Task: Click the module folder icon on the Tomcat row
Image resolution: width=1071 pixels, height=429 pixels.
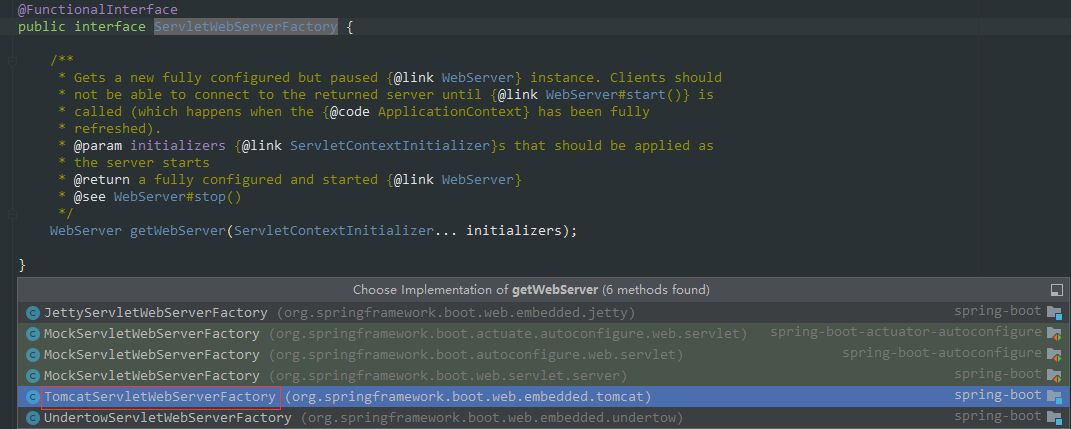Action: [1055, 396]
